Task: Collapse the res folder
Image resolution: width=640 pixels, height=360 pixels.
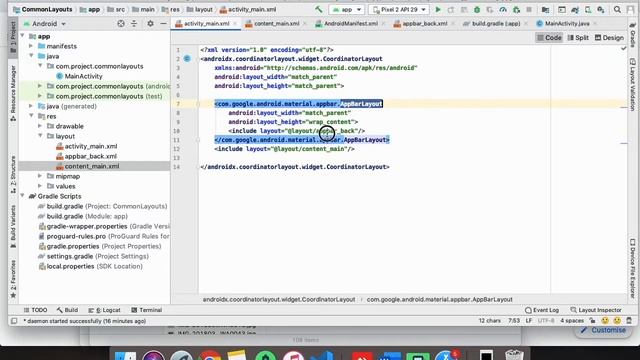Action: click(x=31, y=116)
